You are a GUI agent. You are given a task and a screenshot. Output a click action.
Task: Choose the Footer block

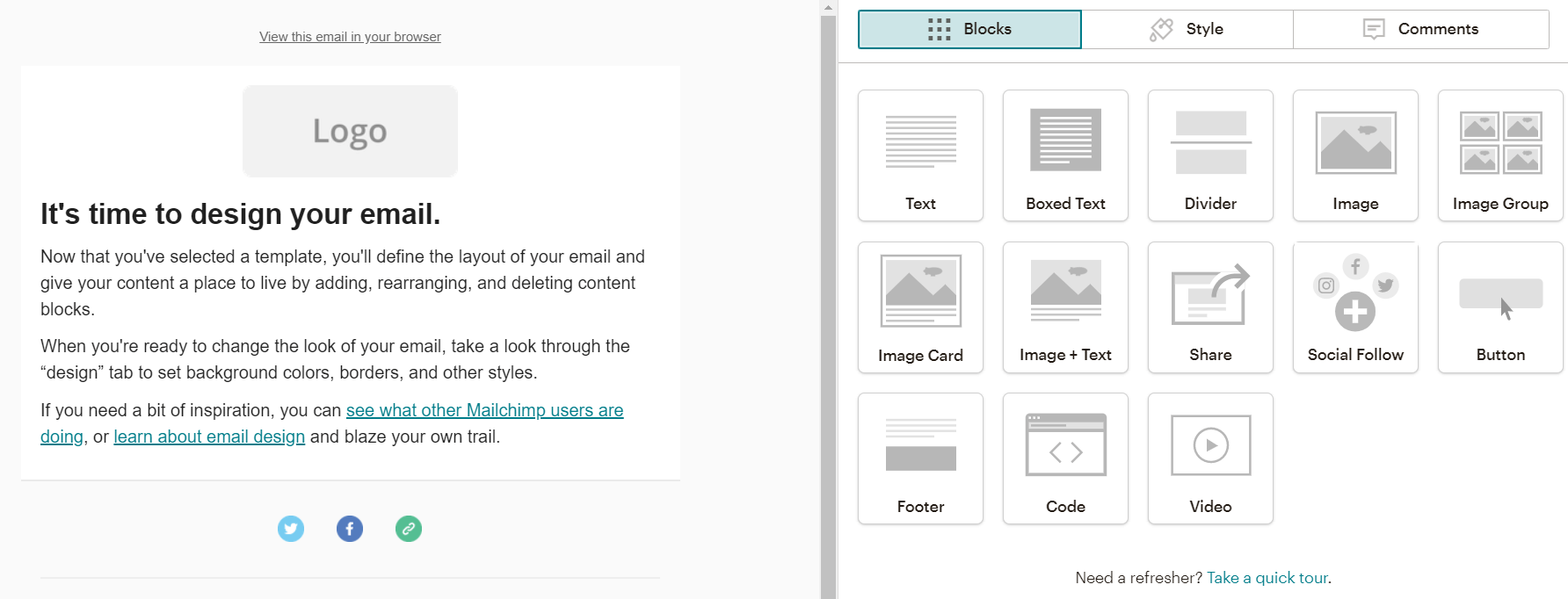920,458
